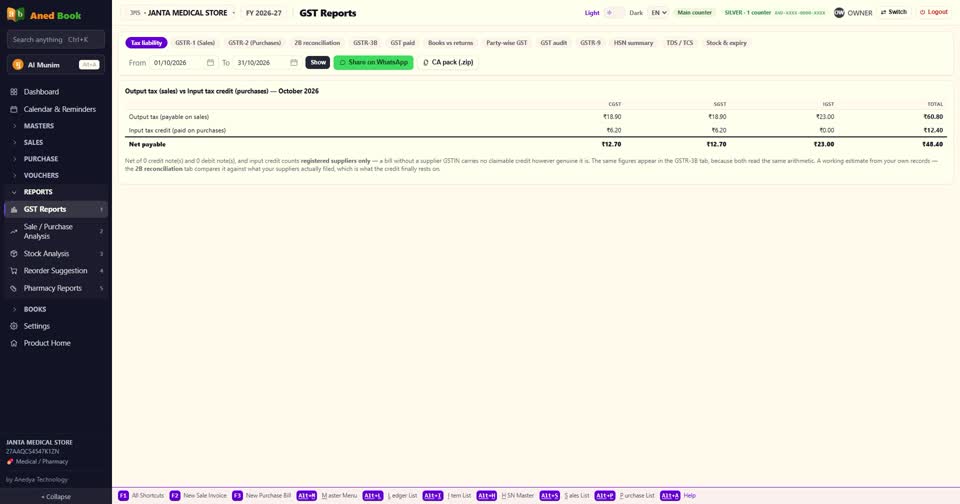The image size is (960, 504).
Task: Click the Calendar & Reminders calendar icon
Action: coord(13,109)
